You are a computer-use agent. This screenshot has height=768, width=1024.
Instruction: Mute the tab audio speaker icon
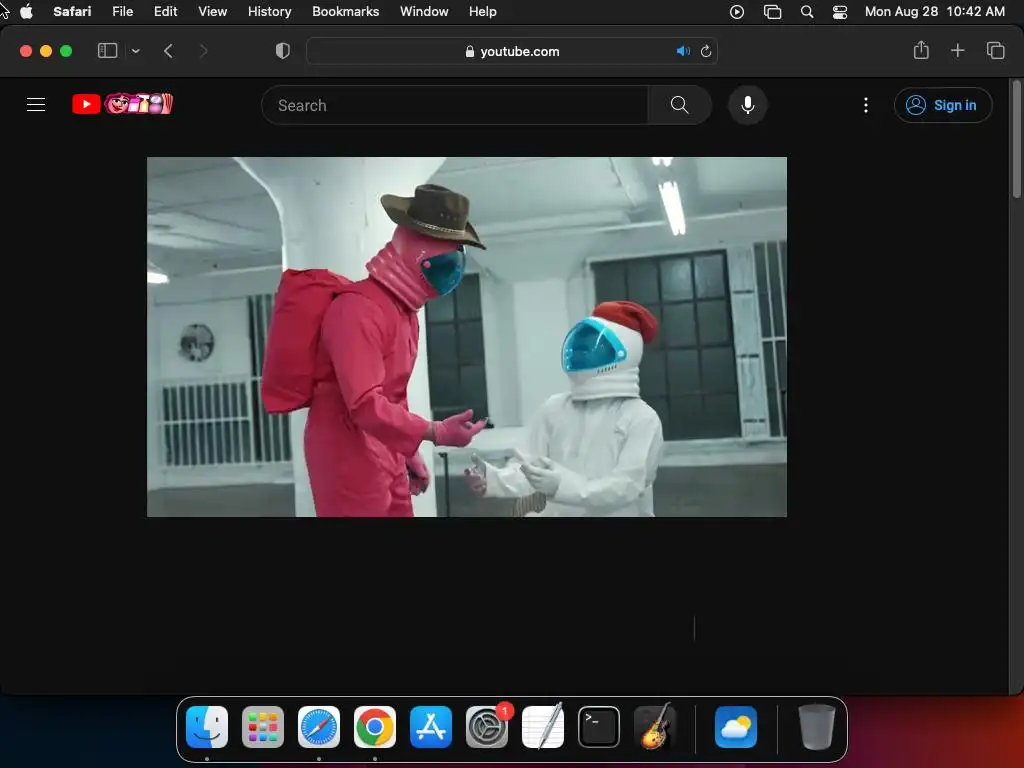coord(683,51)
